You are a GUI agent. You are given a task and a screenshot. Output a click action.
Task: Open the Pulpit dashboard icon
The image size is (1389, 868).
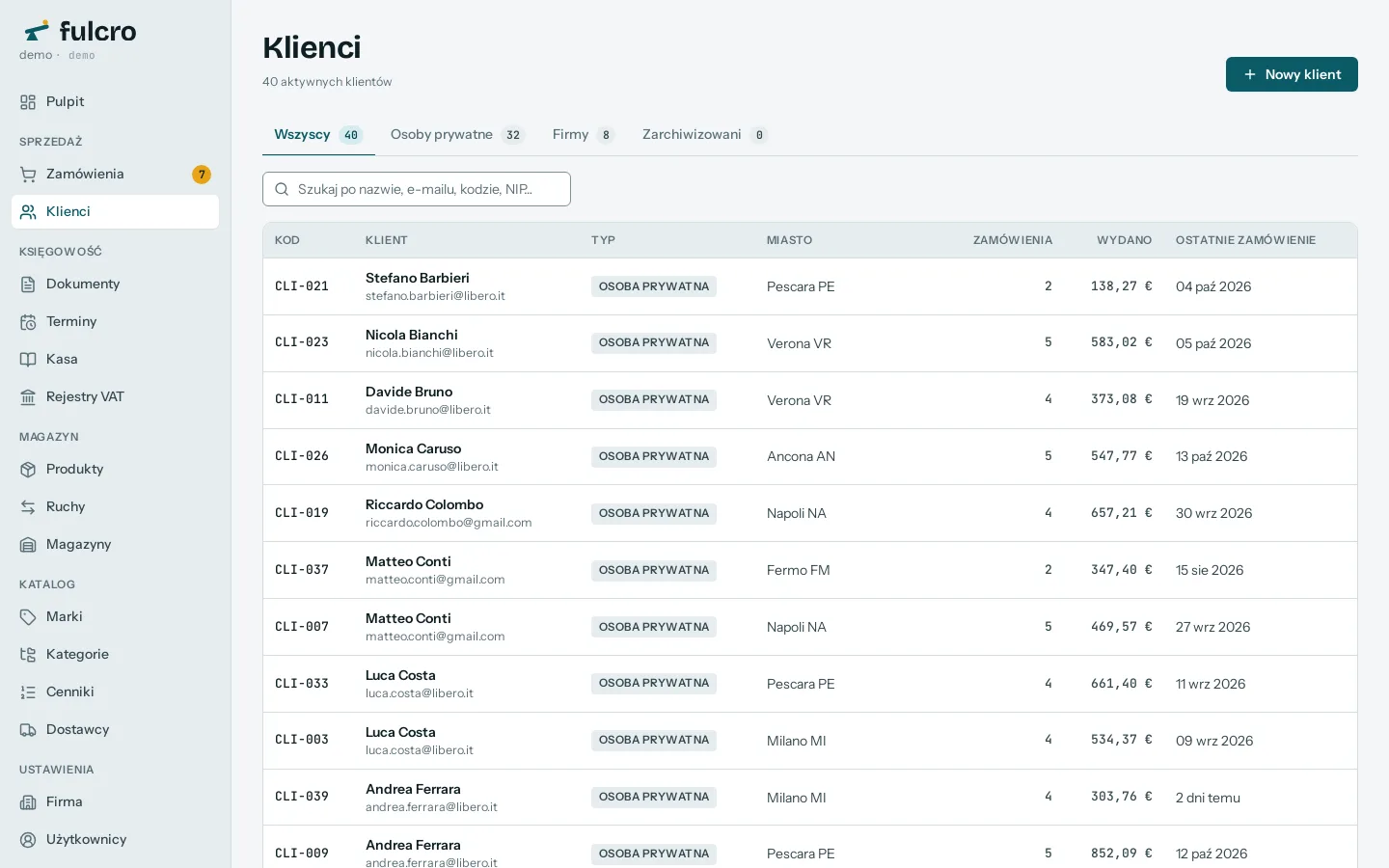[x=28, y=102]
